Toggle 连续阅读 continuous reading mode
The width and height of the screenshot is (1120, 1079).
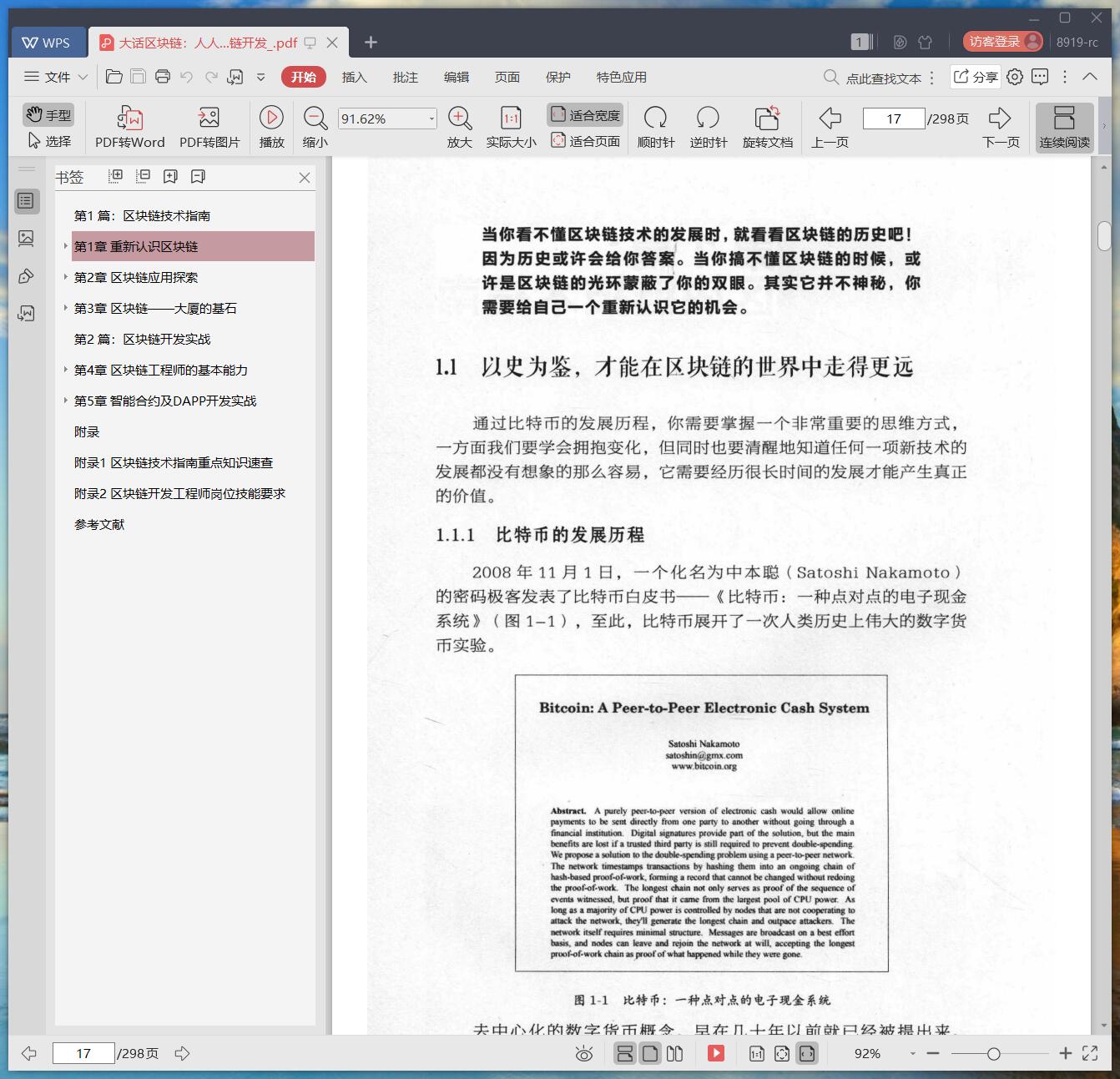[1065, 127]
